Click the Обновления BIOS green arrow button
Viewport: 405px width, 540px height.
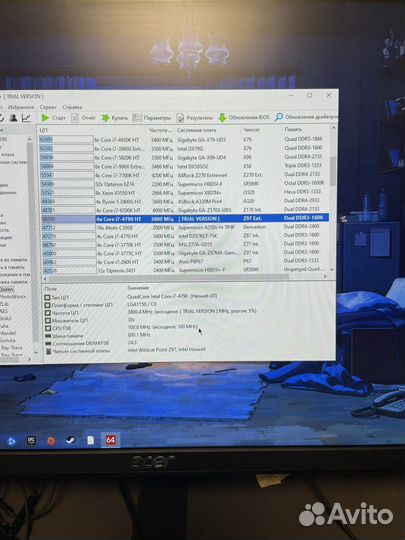(x=243, y=117)
